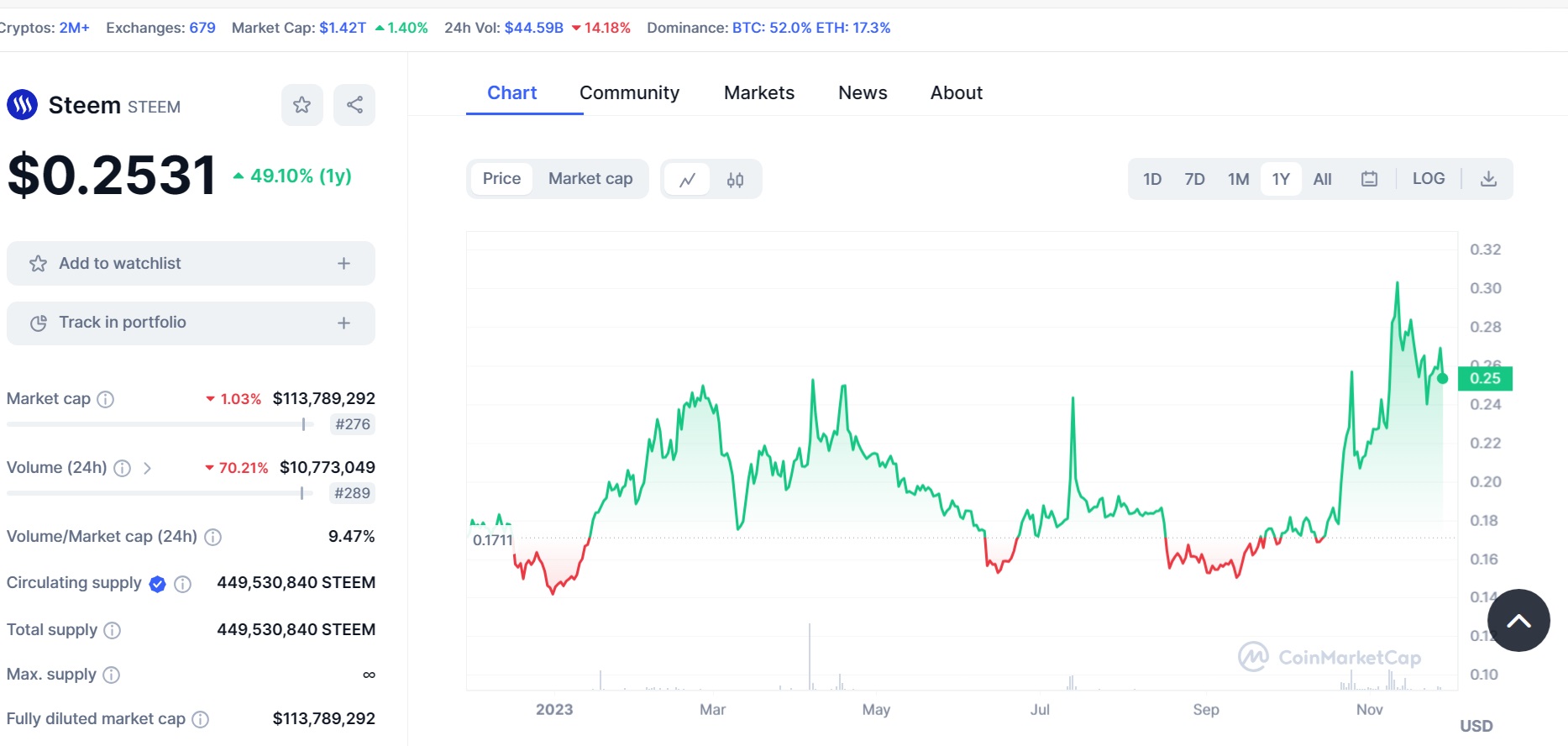Image resolution: width=1568 pixels, height=746 pixels.
Task: Expand Add to watchlist plus
Action: pyautogui.click(x=343, y=264)
